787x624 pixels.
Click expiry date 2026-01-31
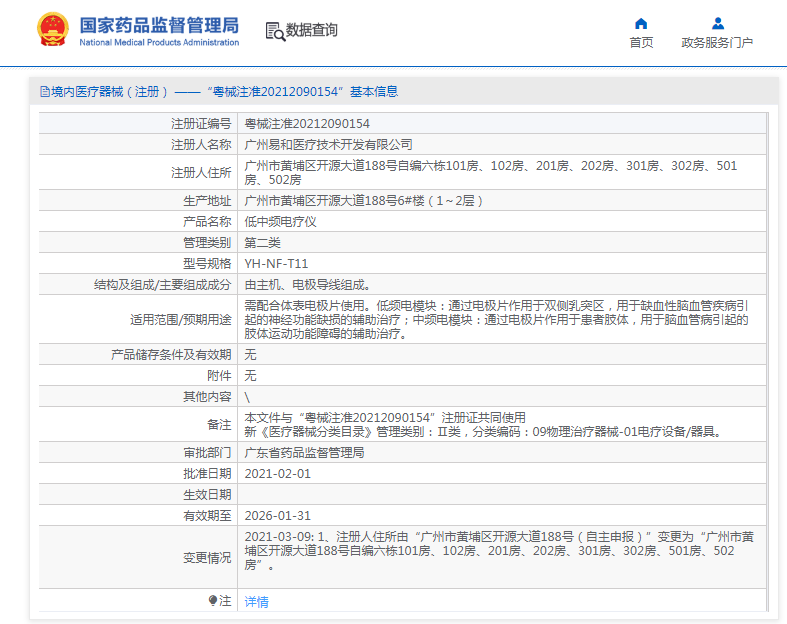point(278,516)
